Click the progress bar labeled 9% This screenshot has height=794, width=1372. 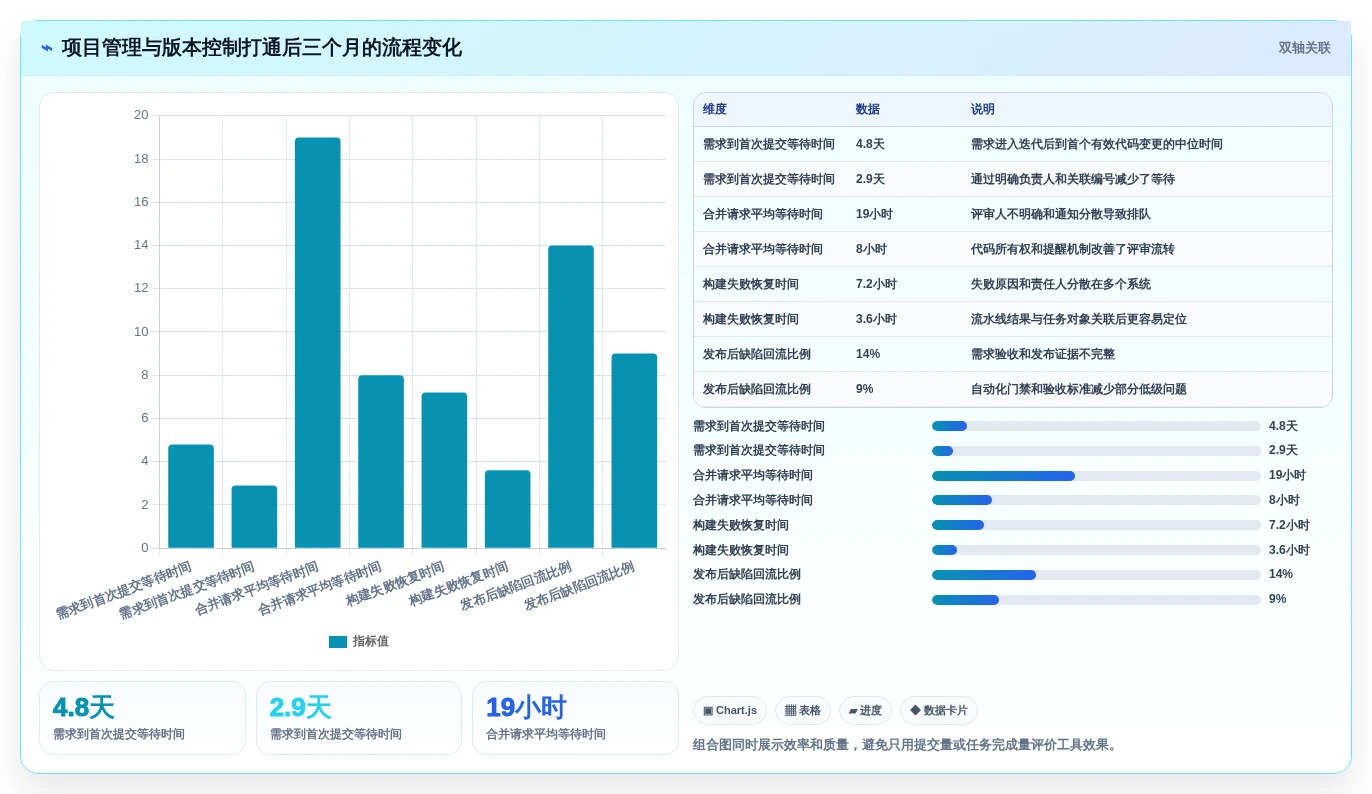pyautogui.click(x=1096, y=600)
